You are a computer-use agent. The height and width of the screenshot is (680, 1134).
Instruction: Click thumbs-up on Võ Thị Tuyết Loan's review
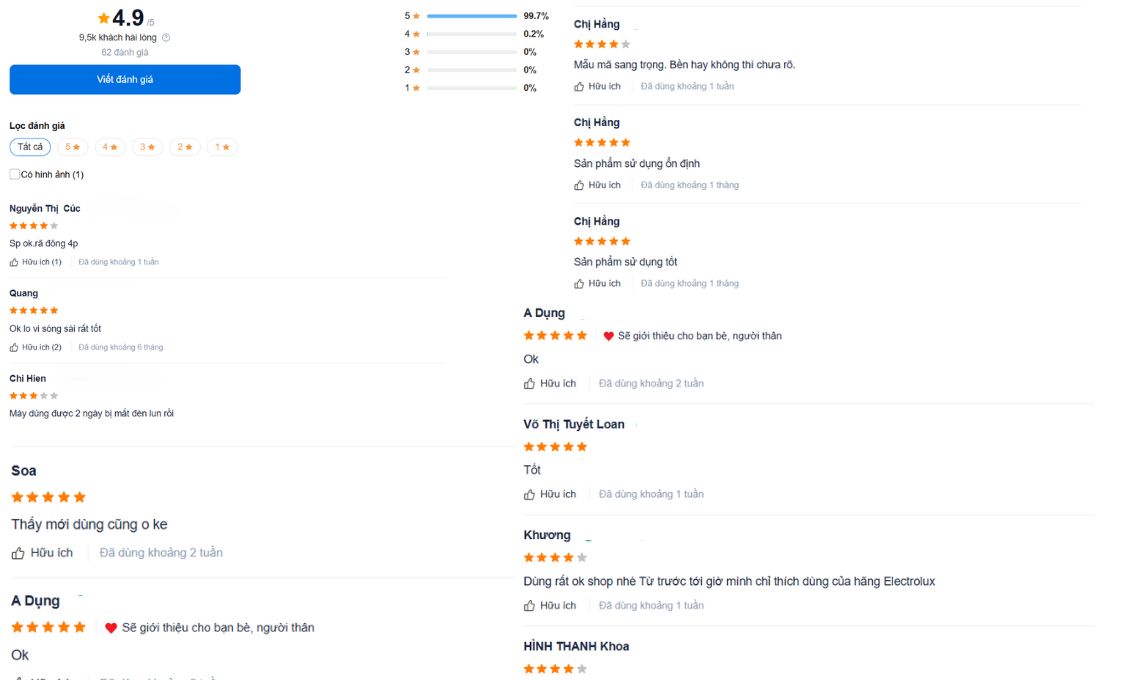pyautogui.click(x=530, y=494)
